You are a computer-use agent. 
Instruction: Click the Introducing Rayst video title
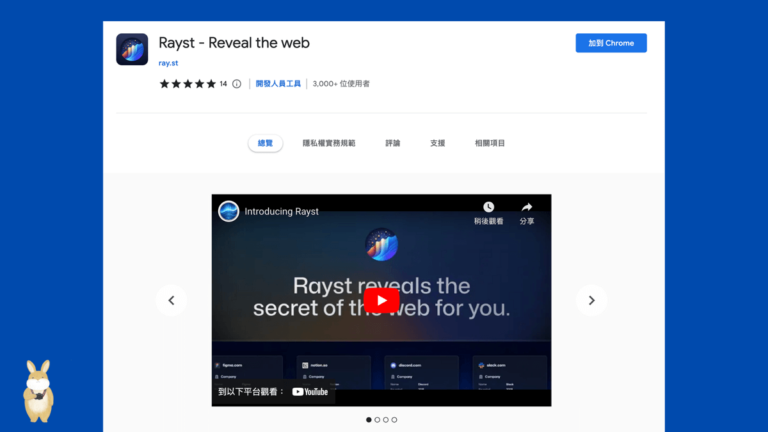pyautogui.click(x=282, y=212)
